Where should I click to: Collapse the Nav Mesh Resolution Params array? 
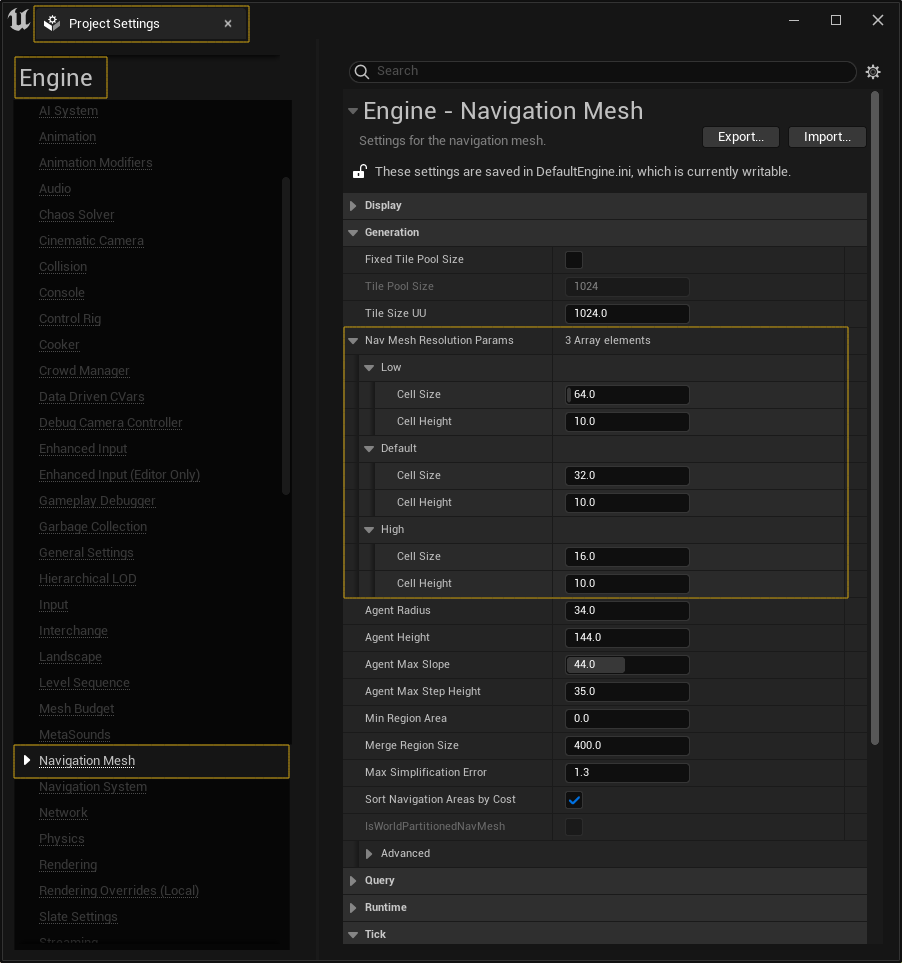pos(352,340)
